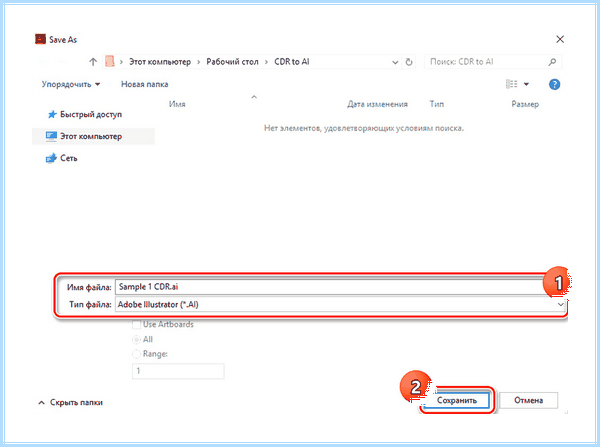Click the Имя файла input field
This screenshot has width=600, height=447.
coord(331,287)
